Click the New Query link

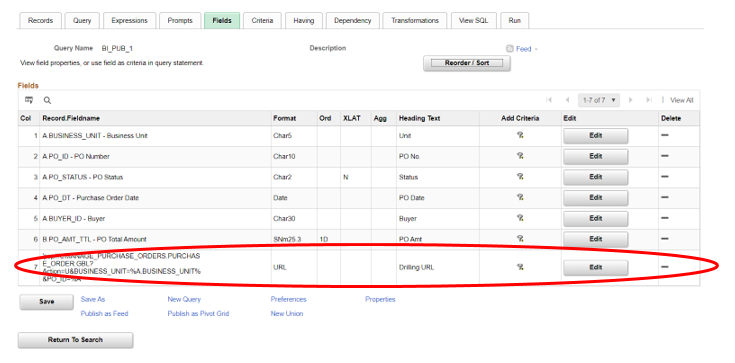(x=184, y=299)
